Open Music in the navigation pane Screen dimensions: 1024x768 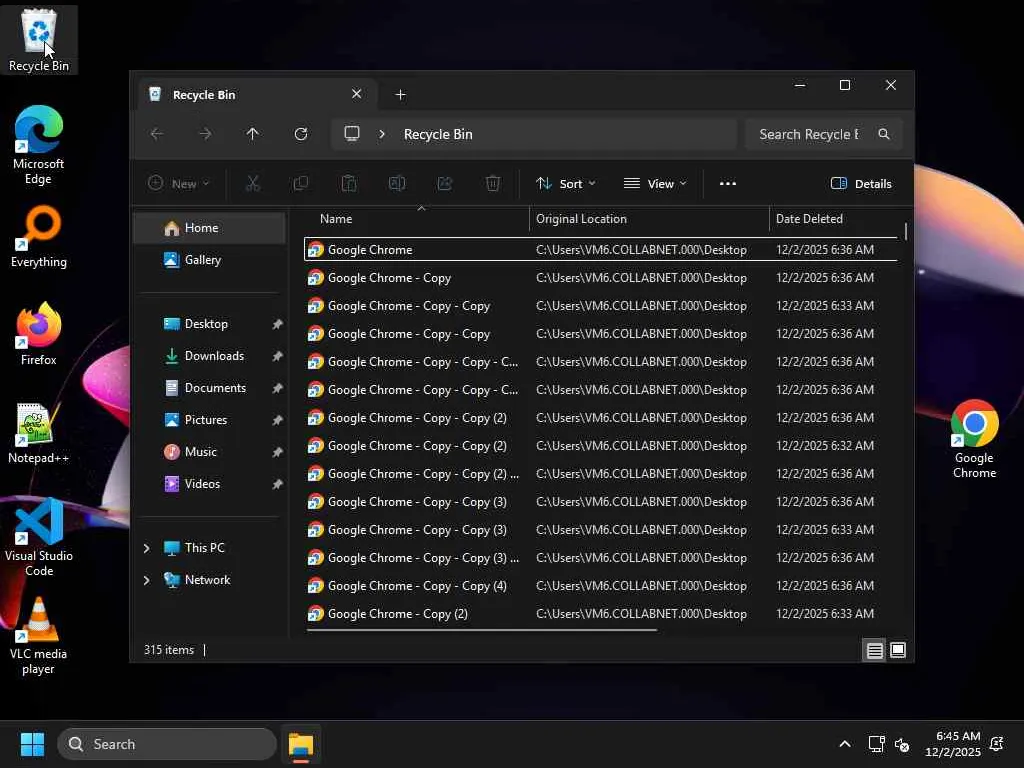pos(209,452)
